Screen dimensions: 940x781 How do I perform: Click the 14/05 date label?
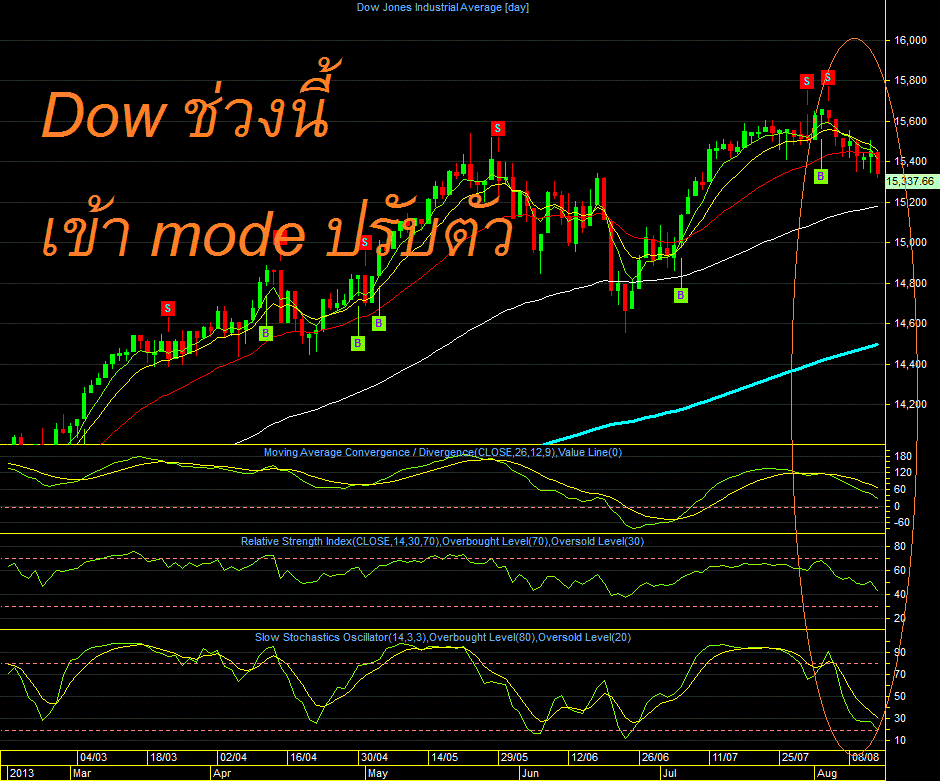(x=444, y=757)
